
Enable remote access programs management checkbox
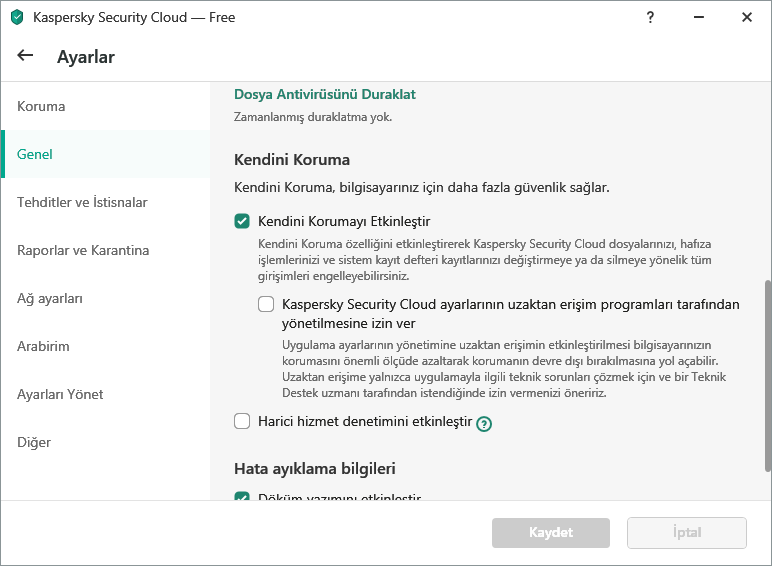click(x=266, y=304)
